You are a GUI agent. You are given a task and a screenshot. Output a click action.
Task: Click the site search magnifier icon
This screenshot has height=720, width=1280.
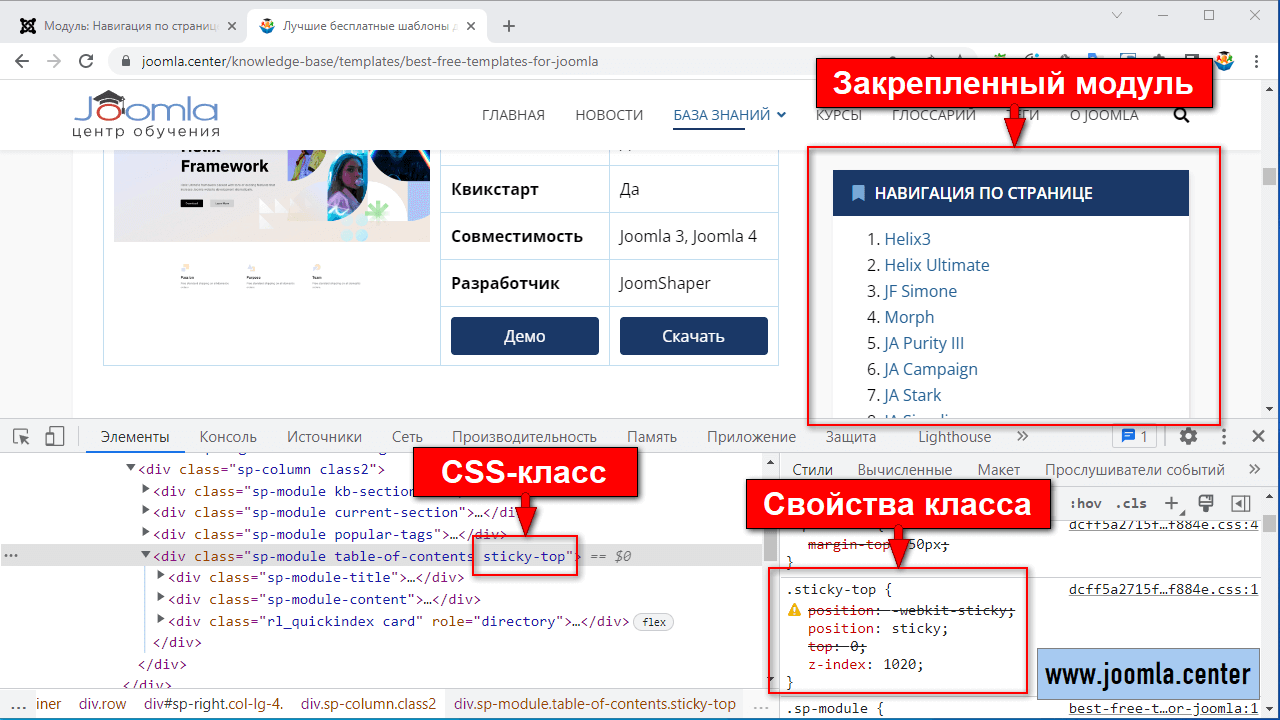pyautogui.click(x=1181, y=115)
